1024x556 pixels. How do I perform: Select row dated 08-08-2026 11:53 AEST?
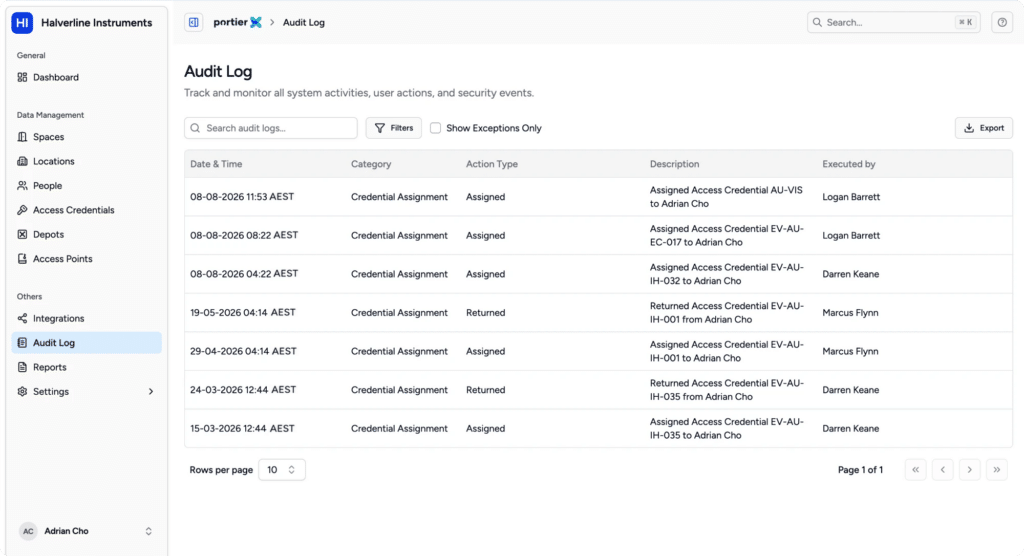(598, 197)
